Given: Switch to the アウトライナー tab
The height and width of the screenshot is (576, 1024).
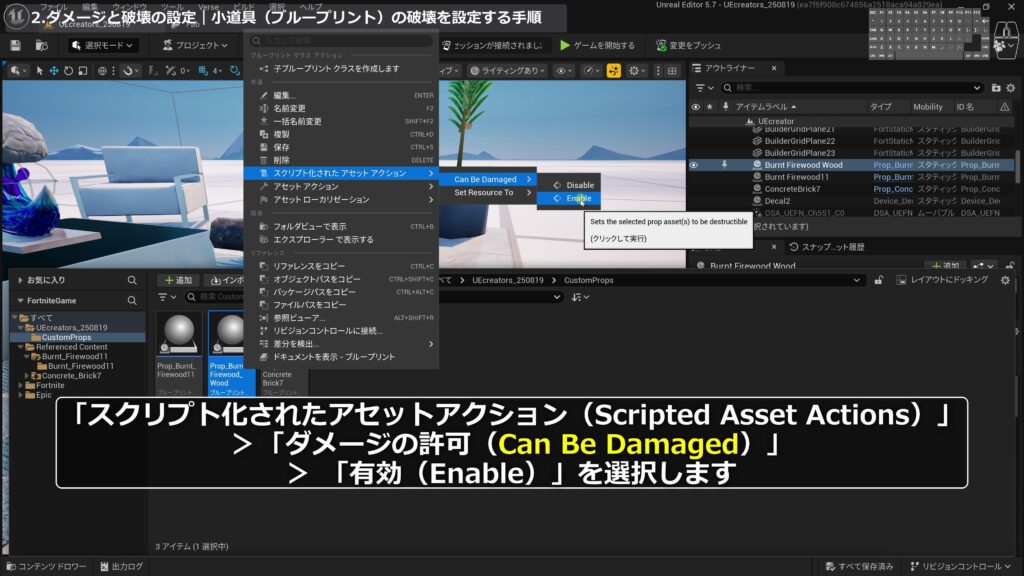Looking at the screenshot, I should point(729,68).
